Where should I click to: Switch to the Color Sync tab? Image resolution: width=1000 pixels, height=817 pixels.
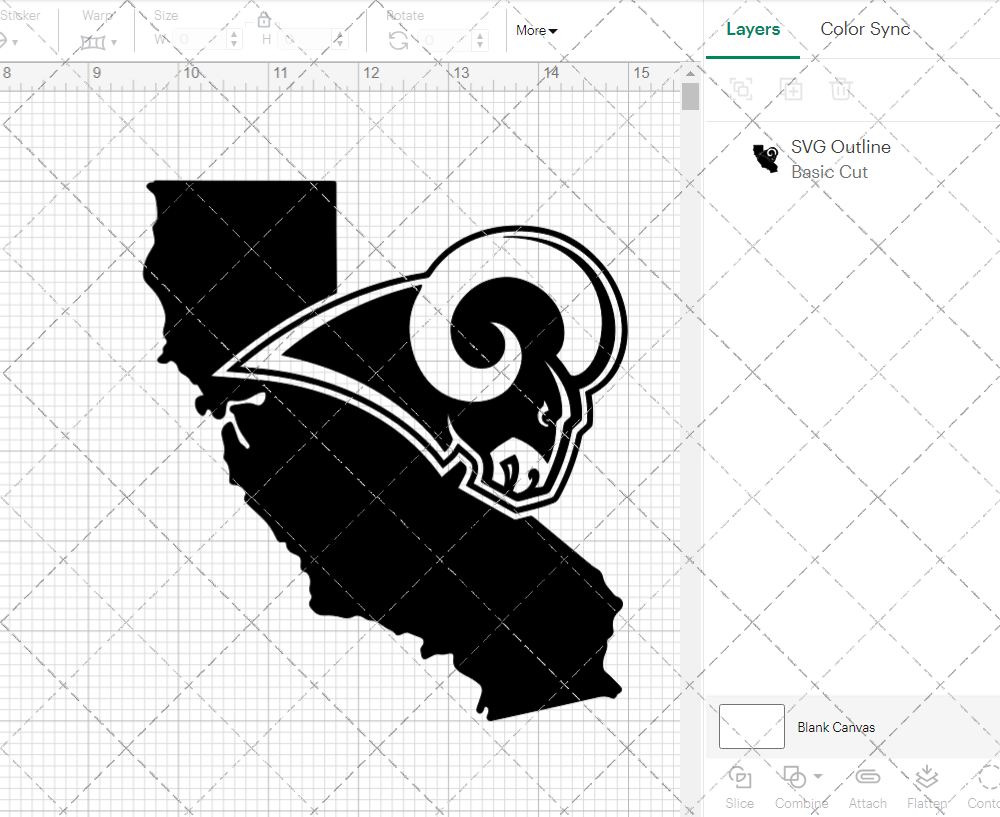point(865,29)
